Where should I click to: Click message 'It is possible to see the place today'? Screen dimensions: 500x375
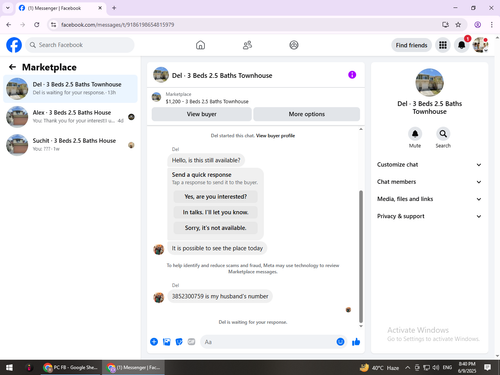pyautogui.click(x=217, y=248)
